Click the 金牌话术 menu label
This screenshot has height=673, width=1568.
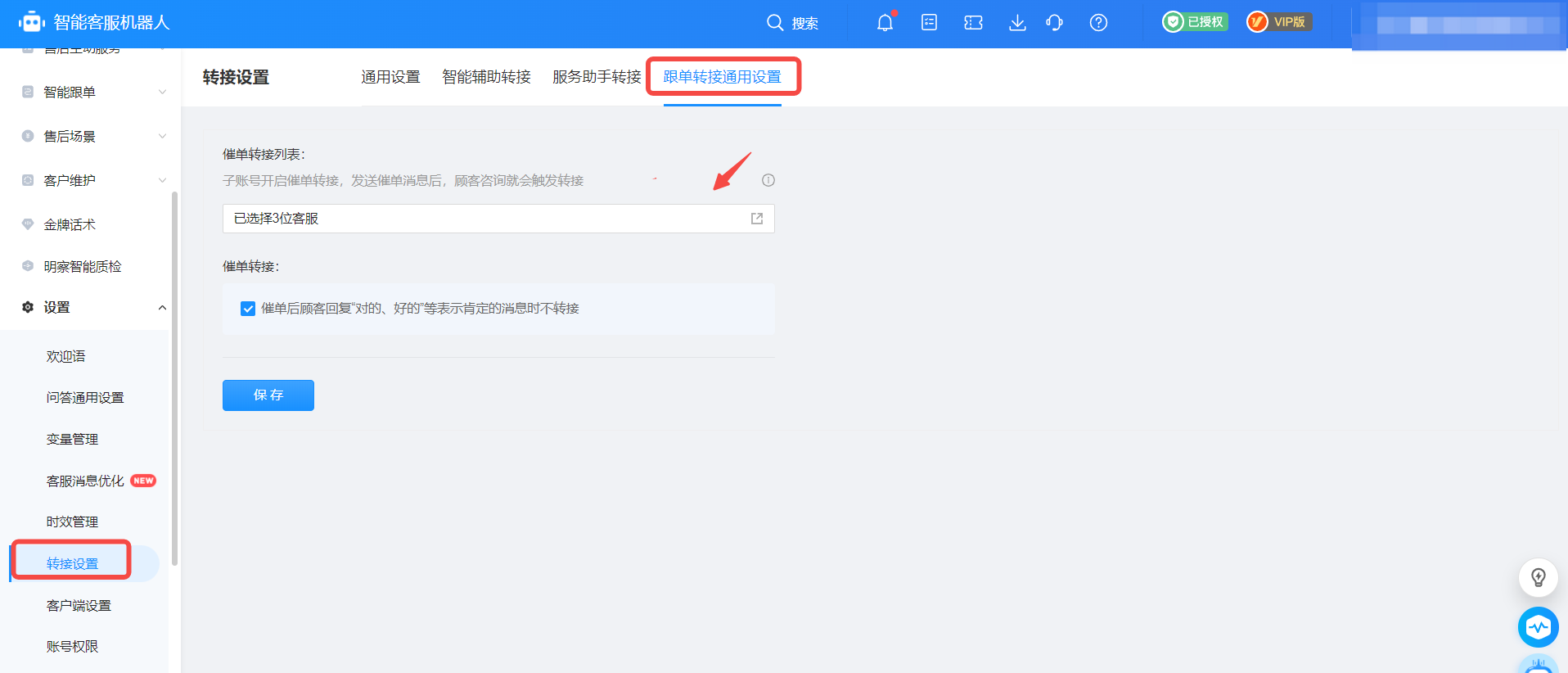(70, 224)
